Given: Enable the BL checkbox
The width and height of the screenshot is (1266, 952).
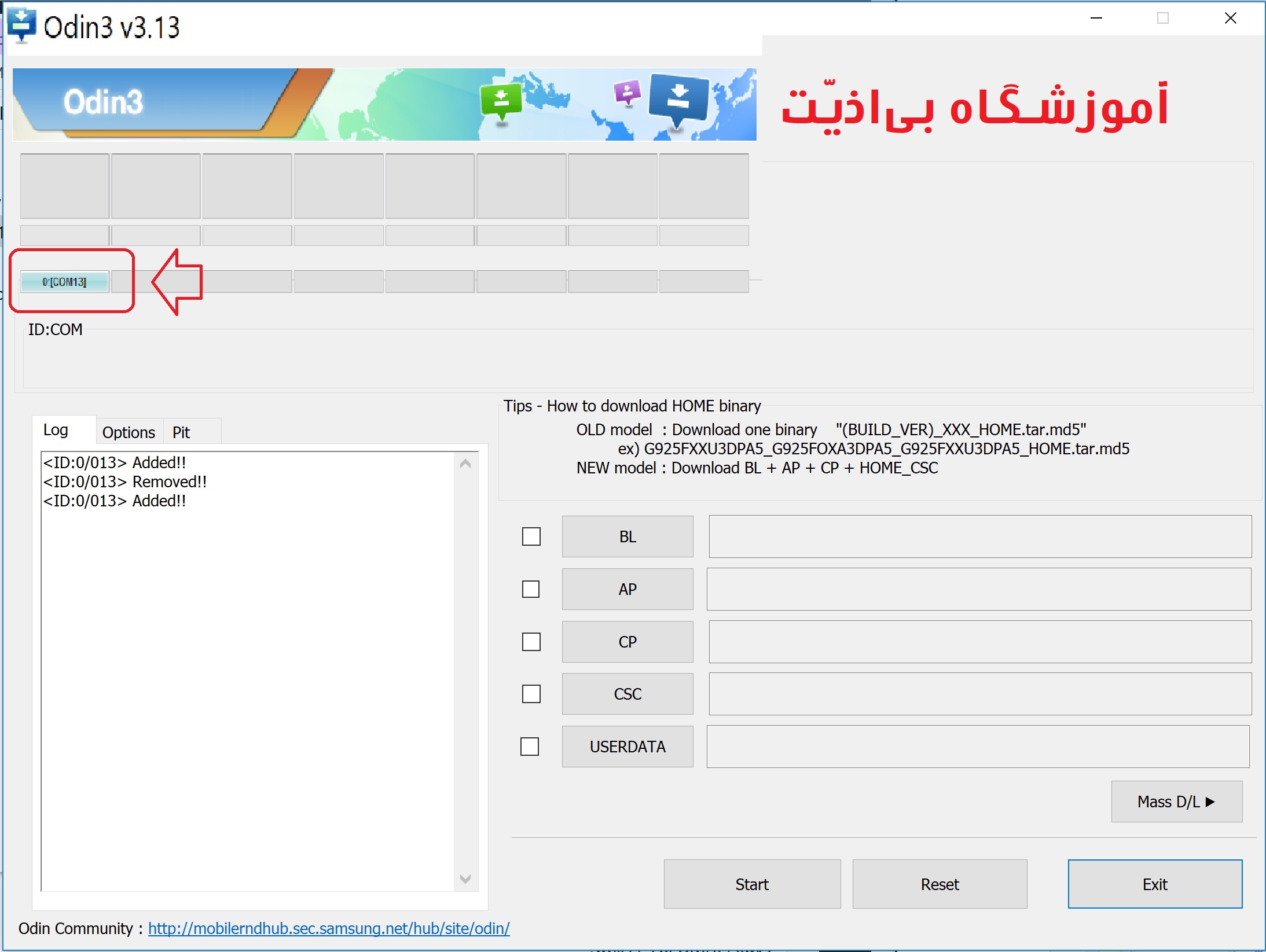Looking at the screenshot, I should pos(531,536).
